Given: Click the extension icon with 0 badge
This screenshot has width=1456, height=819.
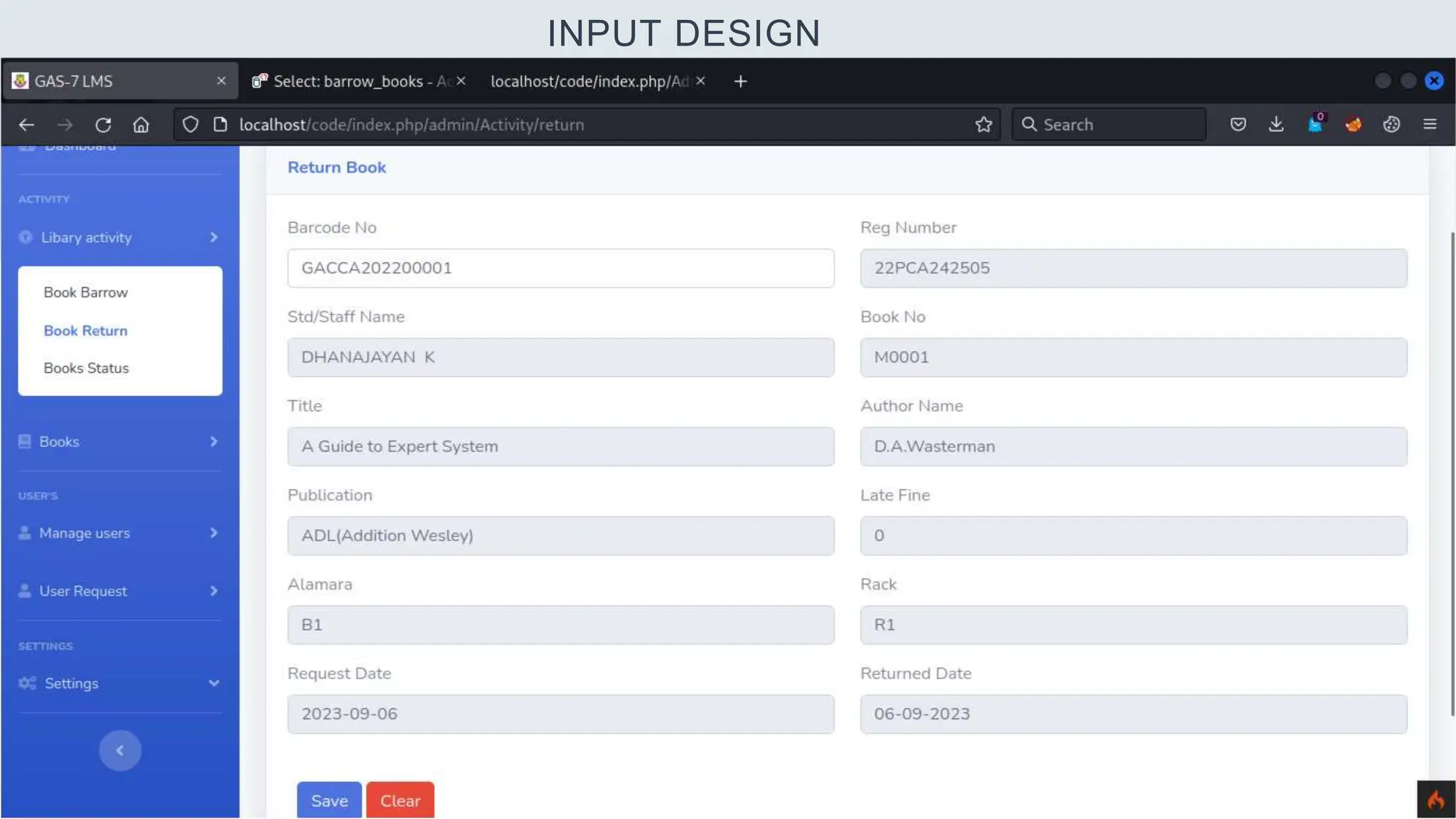Looking at the screenshot, I should [x=1315, y=124].
